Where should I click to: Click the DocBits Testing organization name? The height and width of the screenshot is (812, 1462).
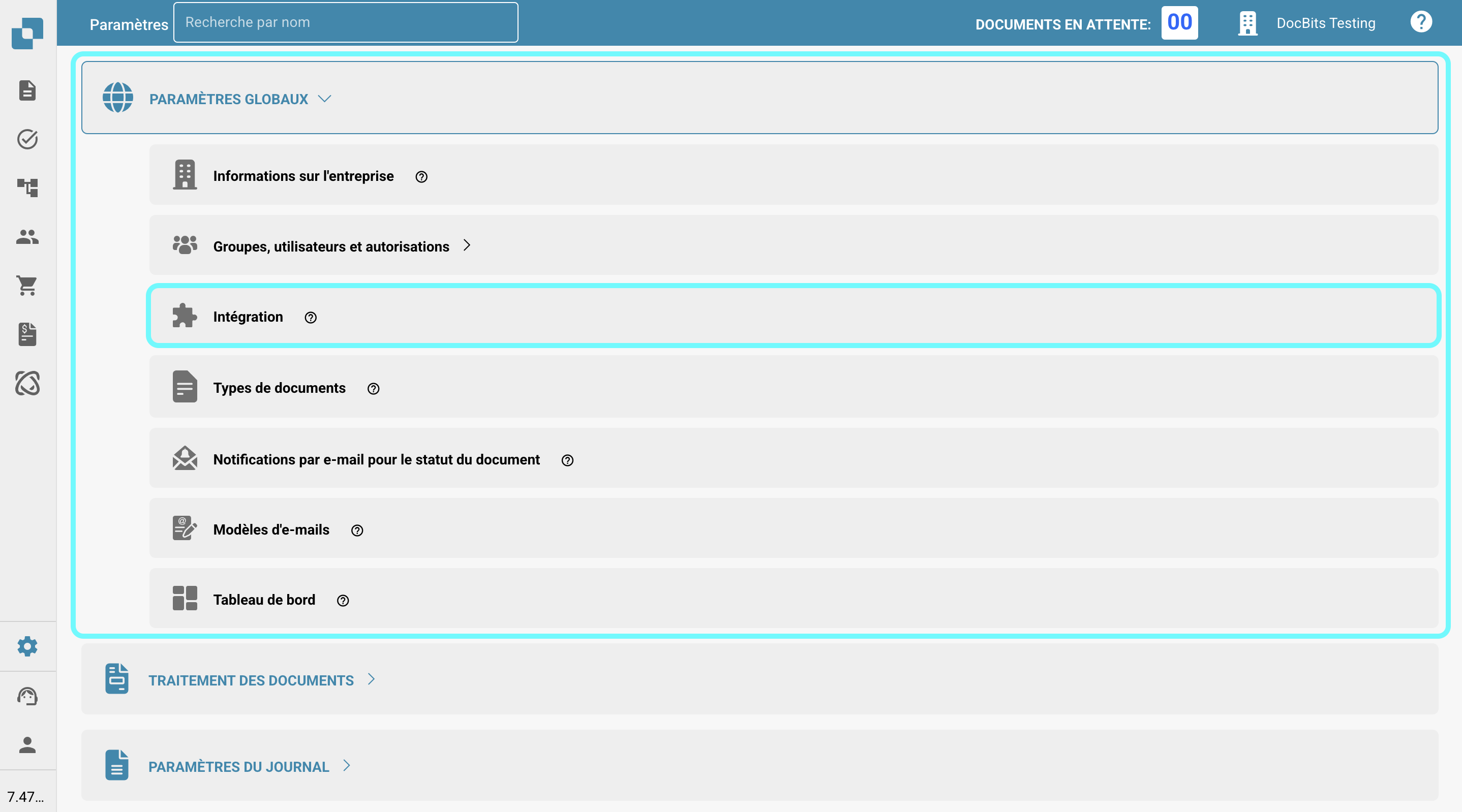point(1325,23)
